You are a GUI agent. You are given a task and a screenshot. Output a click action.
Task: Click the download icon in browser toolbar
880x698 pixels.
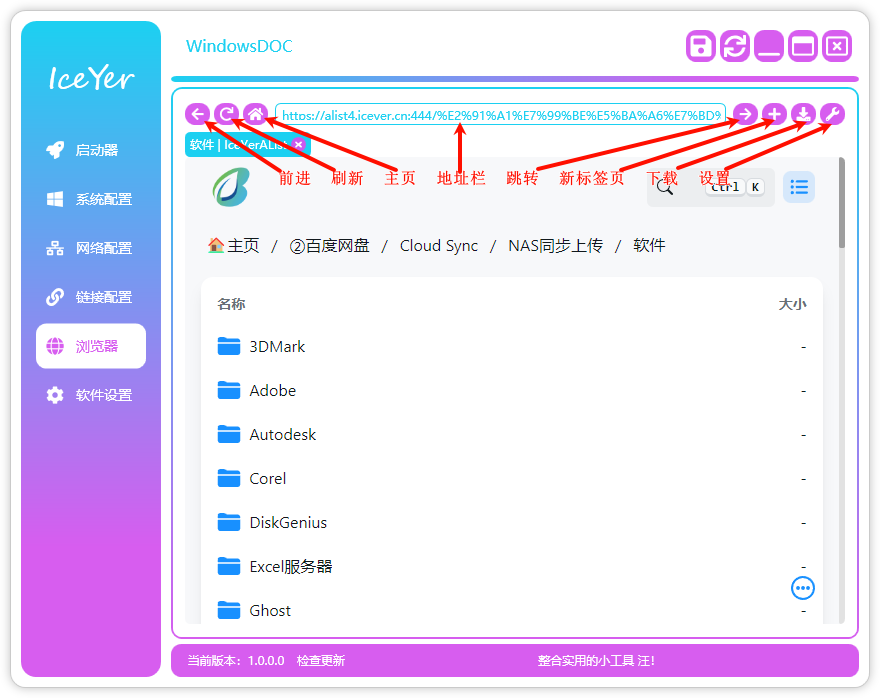coord(804,114)
